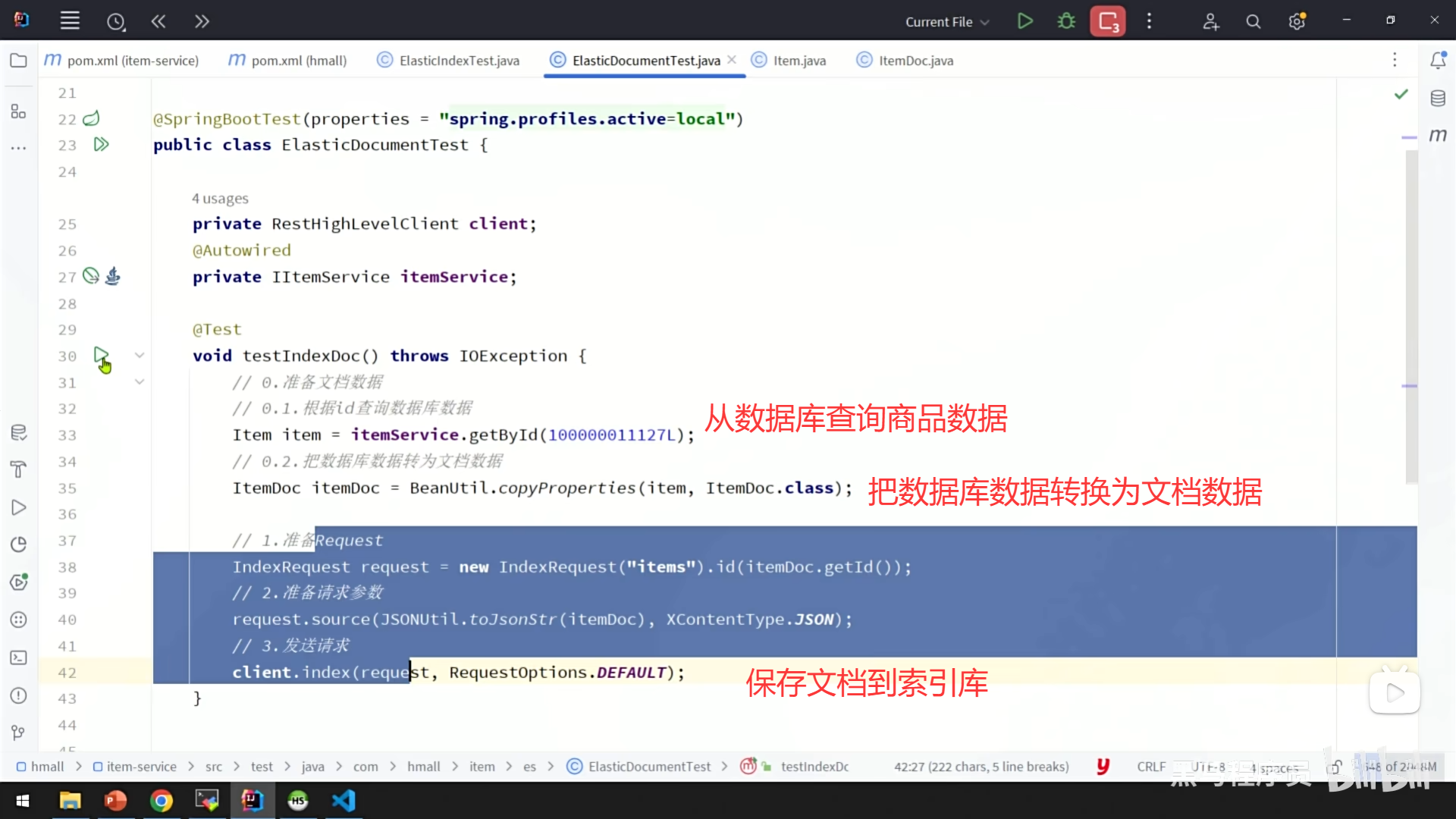Open the Search Everywhere magnifier
This screenshot has height=819, width=1456.
pos(1254,22)
